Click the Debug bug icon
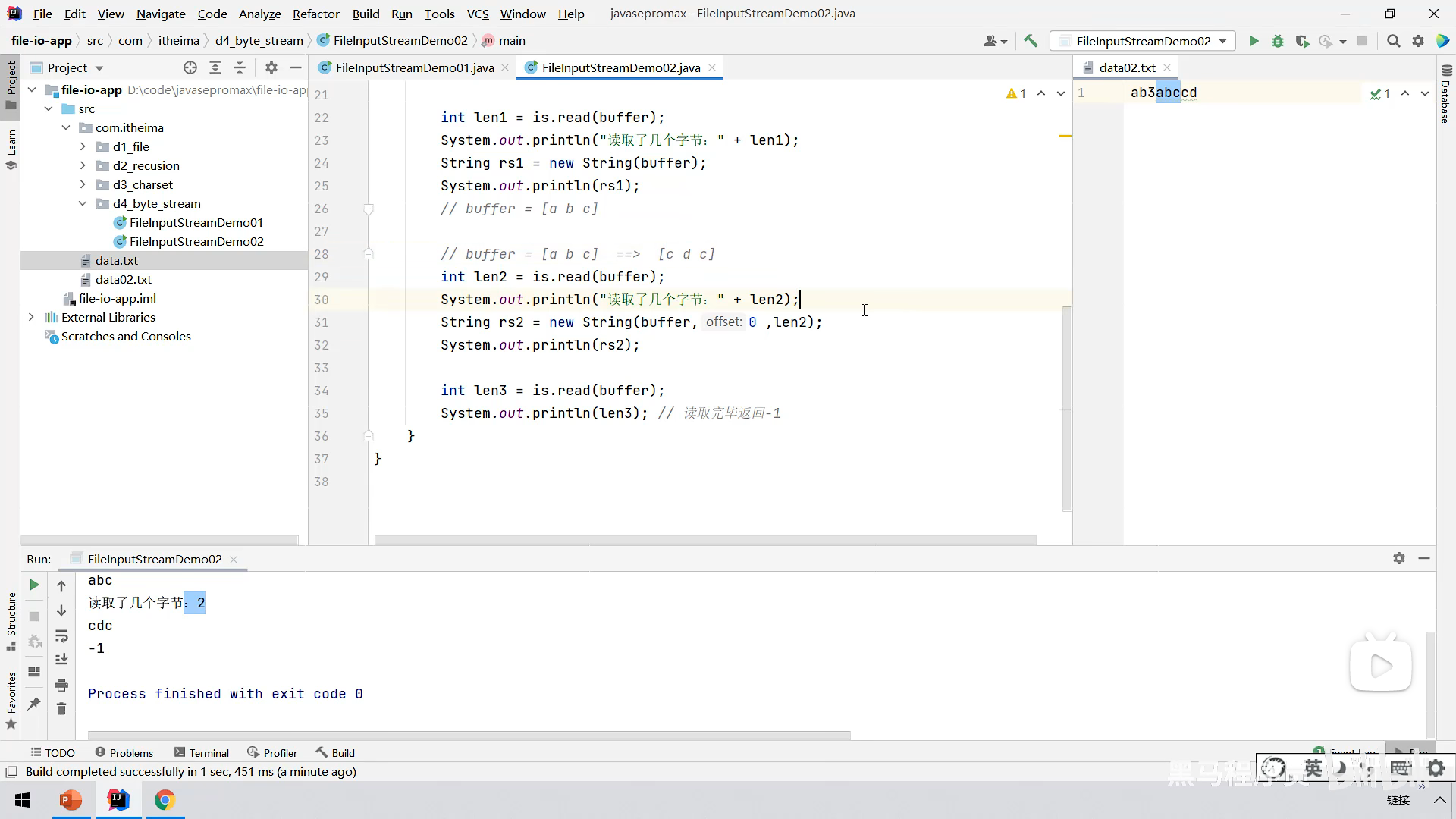 point(1278,41)
